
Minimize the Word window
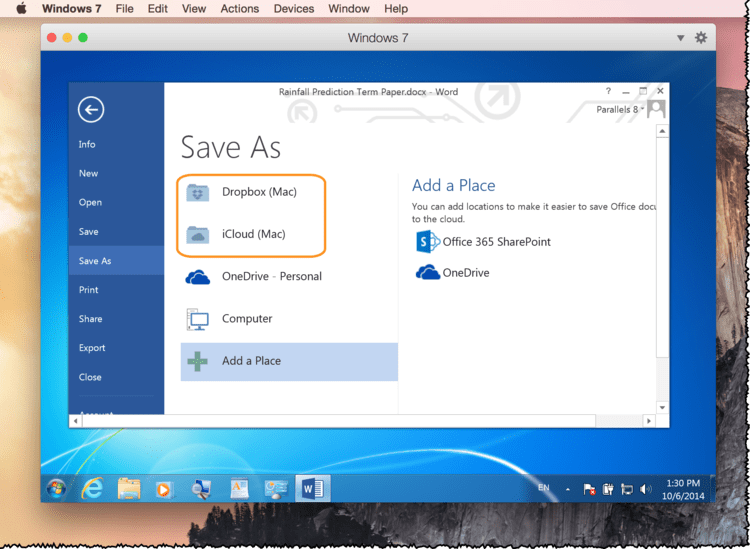click(626, 91)
